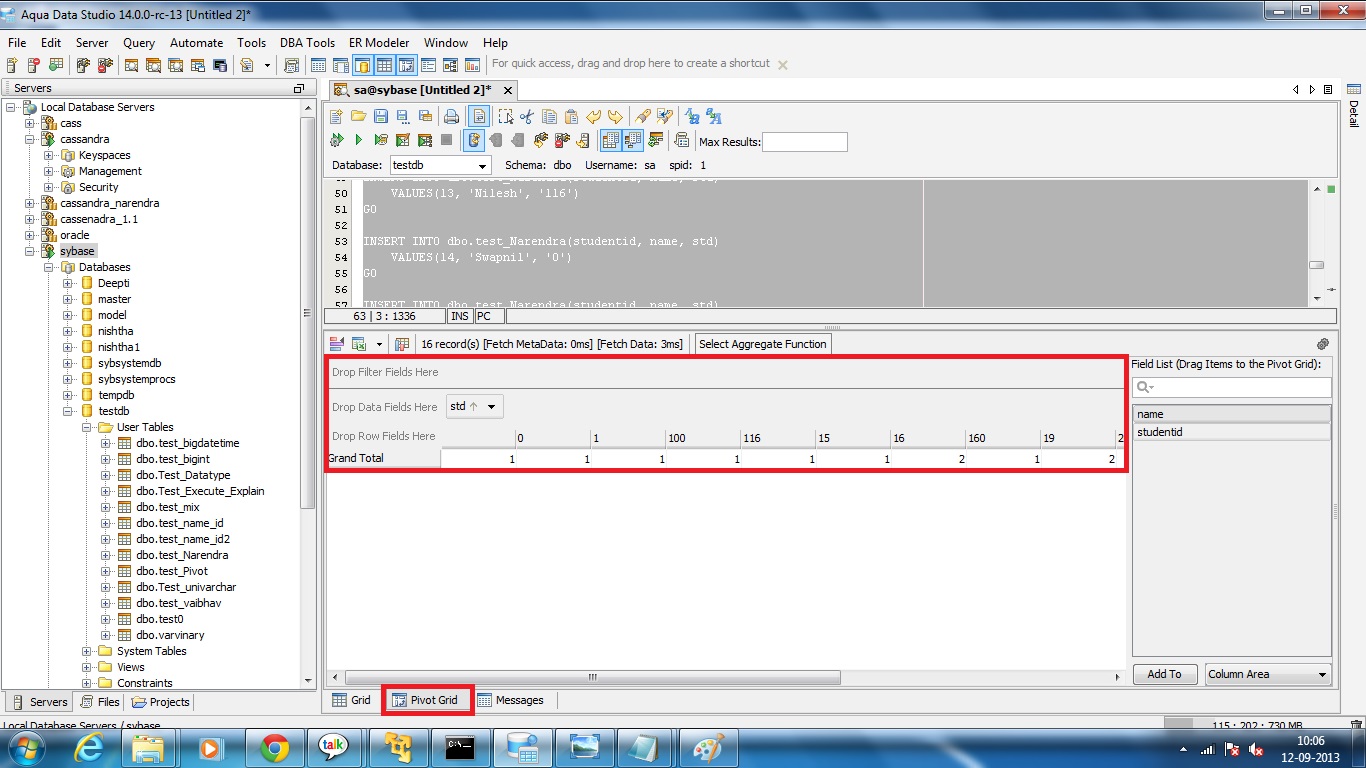1366x768 pixels.
Task: Toggle the highlighted database cylinder view button
Action: pos(362,65)
